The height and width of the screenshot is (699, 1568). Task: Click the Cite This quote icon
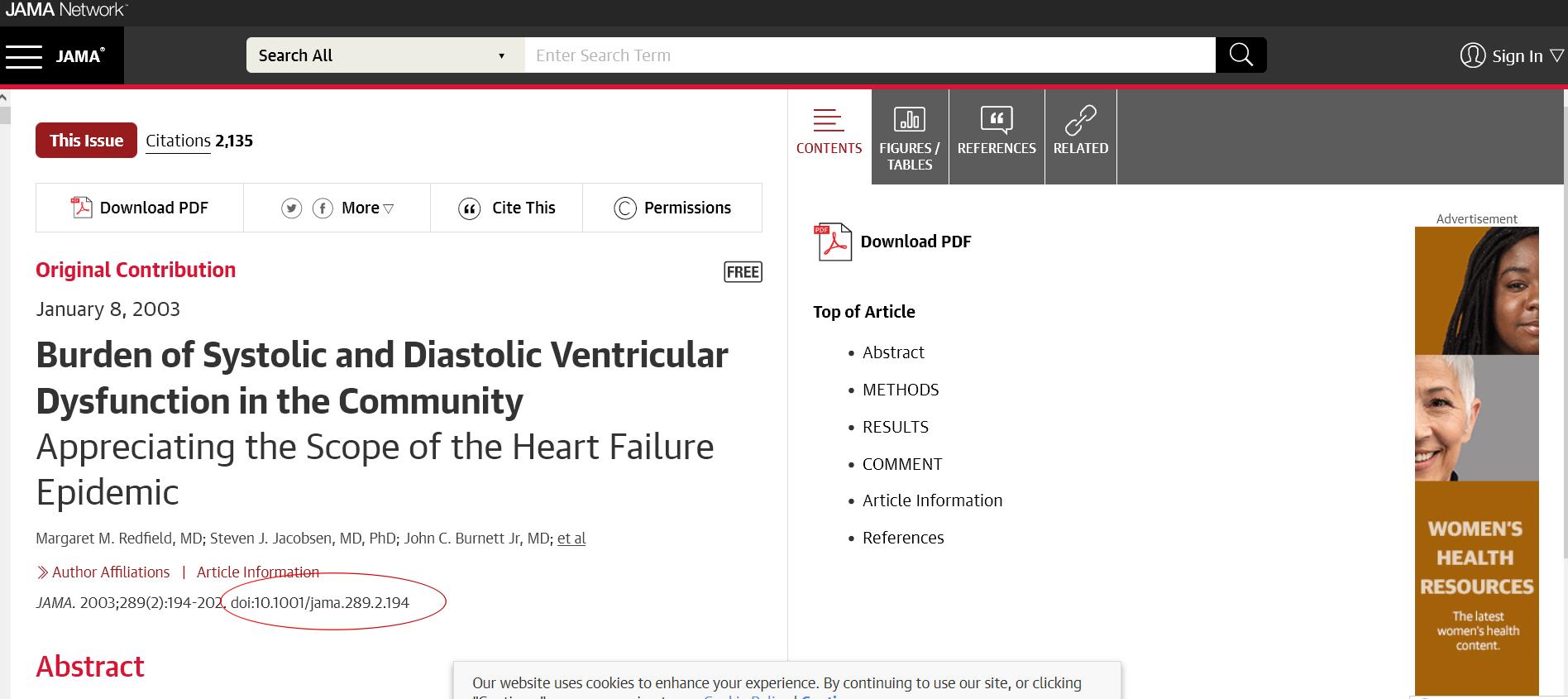(469, 208)
